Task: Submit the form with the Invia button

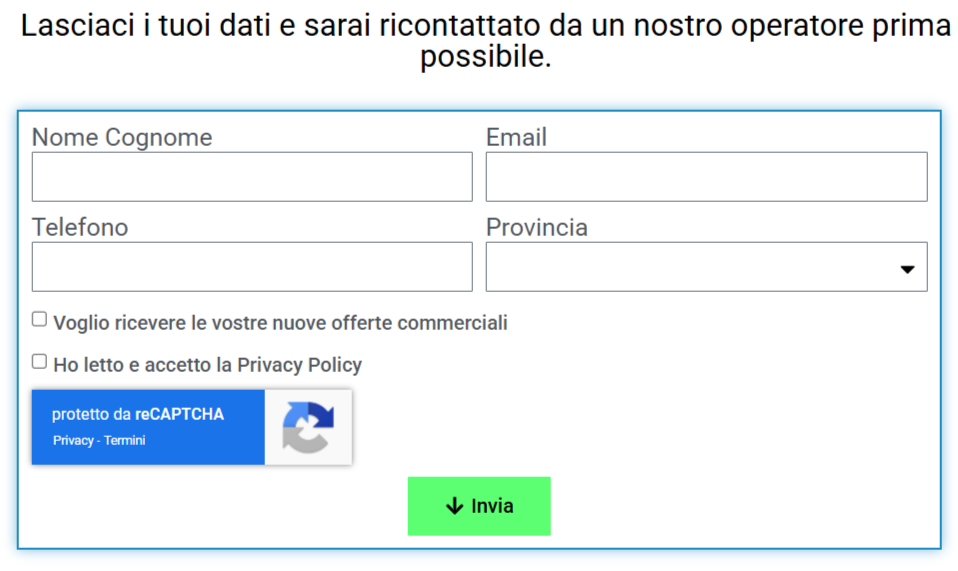Action: tap(479, 506)
